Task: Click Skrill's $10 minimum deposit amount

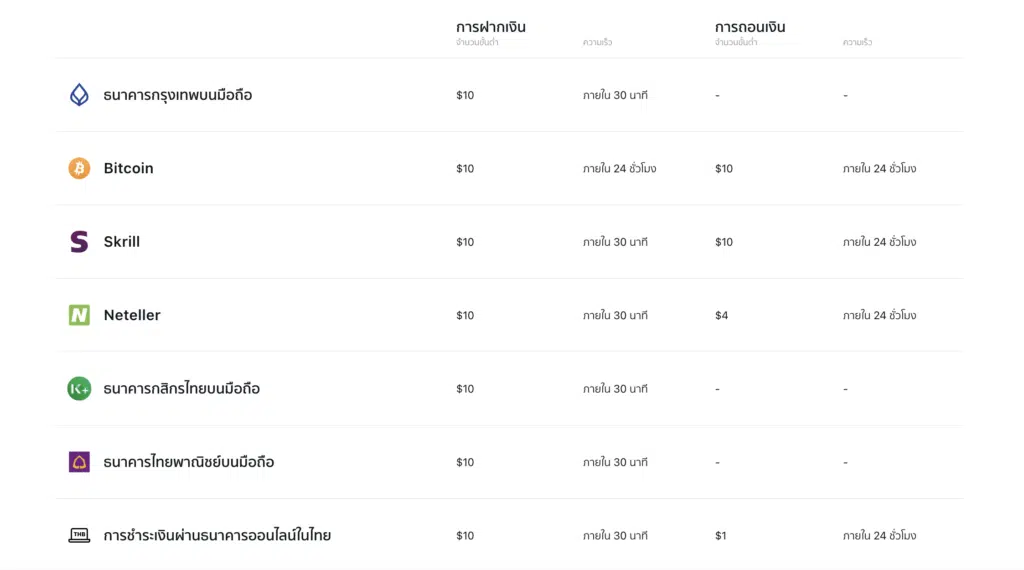Action: 465,242
